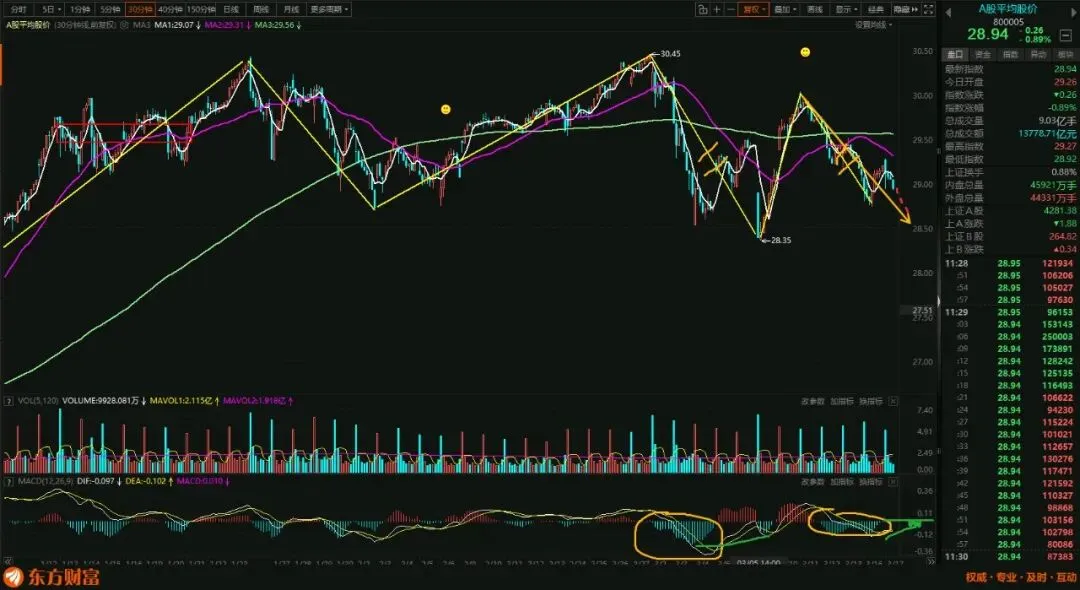Click the 11:28 trade row

[1010, 264]
